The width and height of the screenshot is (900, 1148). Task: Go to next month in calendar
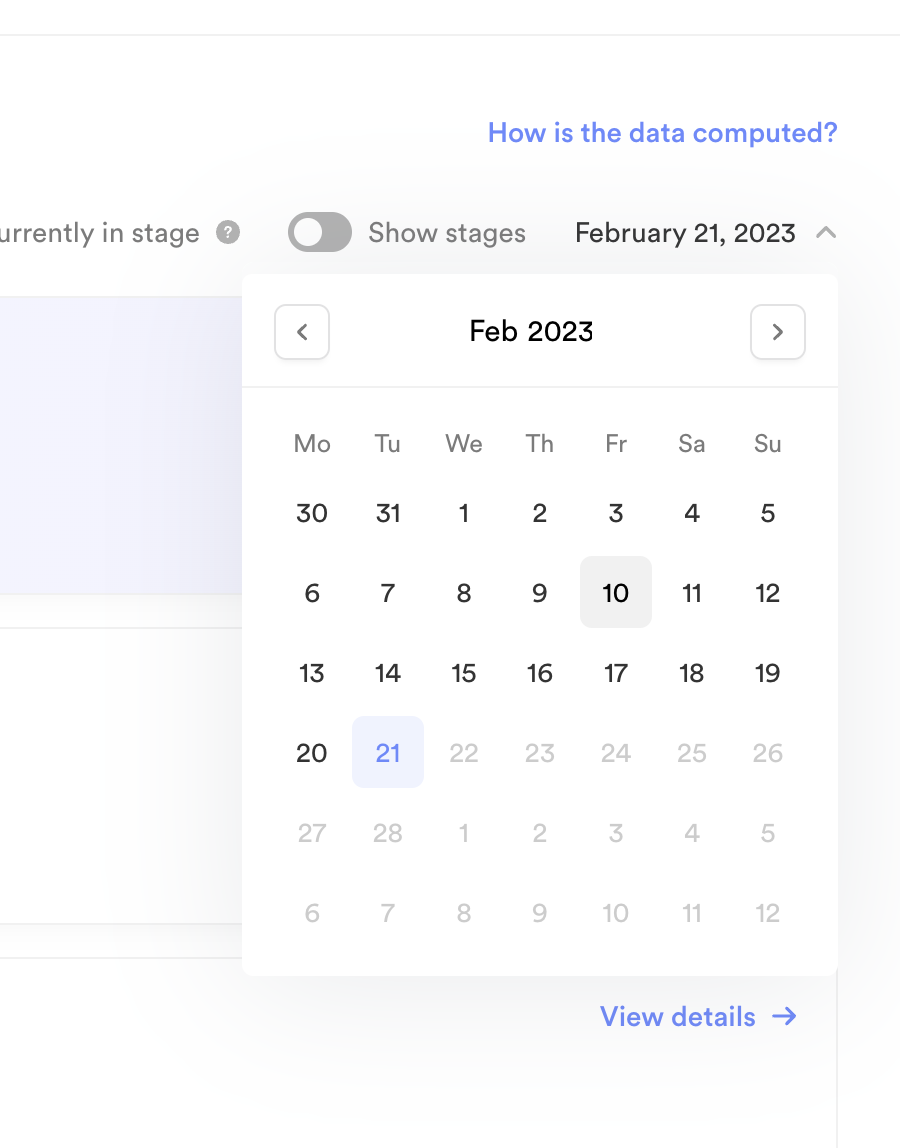tap(778, 332)
